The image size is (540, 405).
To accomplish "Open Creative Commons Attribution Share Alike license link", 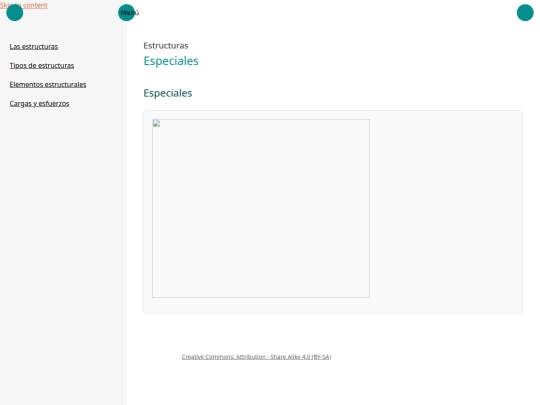I will (256, 357).
